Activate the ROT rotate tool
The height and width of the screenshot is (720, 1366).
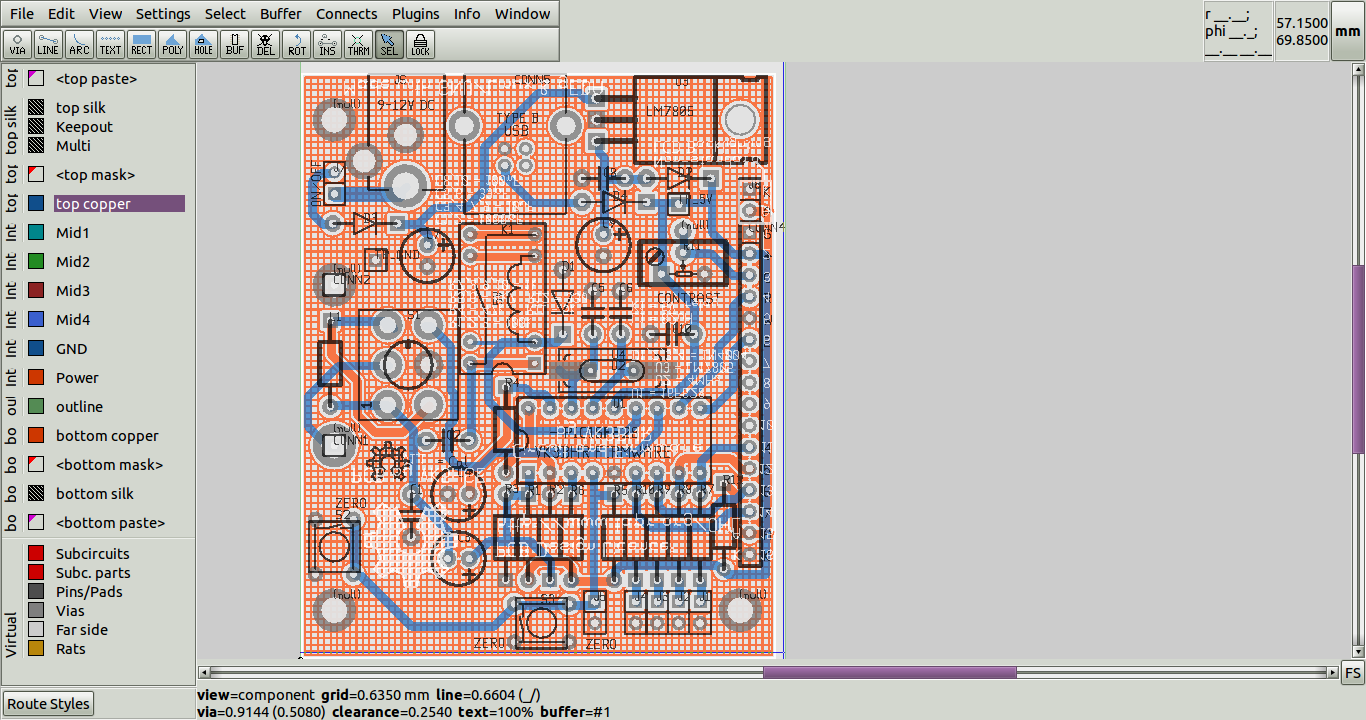pyautogui.click(x=296, y=44)
